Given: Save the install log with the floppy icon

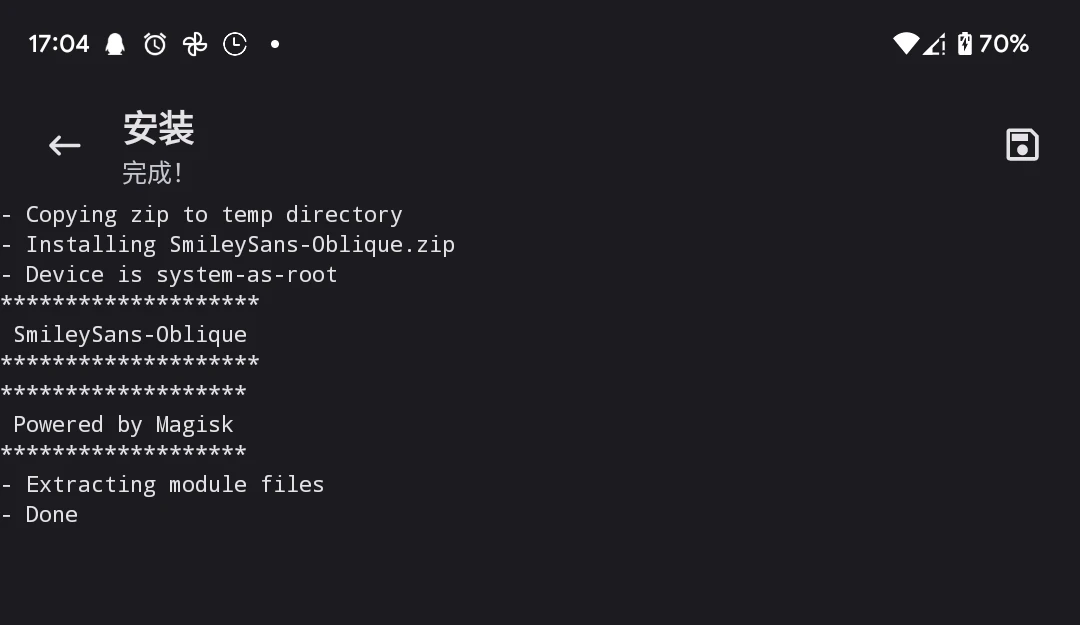Looking at the screenshot, I should (x=1022, y=145).
